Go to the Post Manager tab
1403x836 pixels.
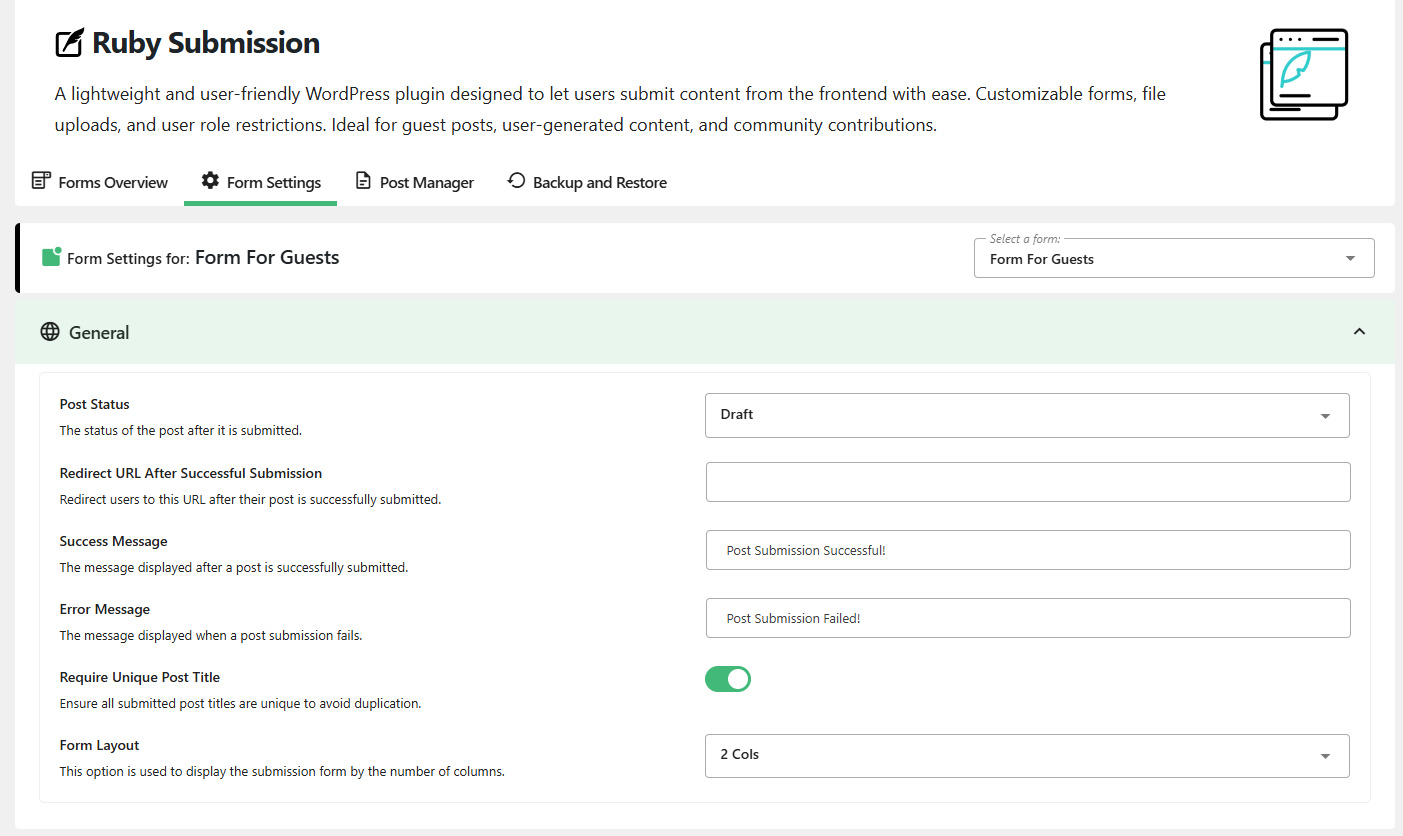click(414, 182)
